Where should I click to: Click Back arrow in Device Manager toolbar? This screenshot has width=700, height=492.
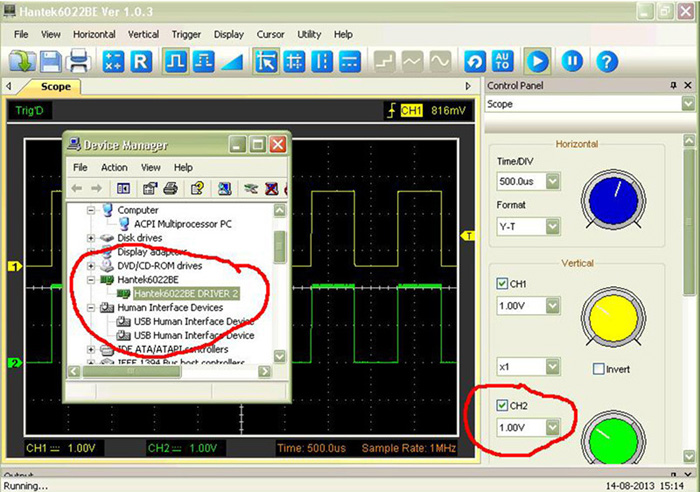pos(77,188)
